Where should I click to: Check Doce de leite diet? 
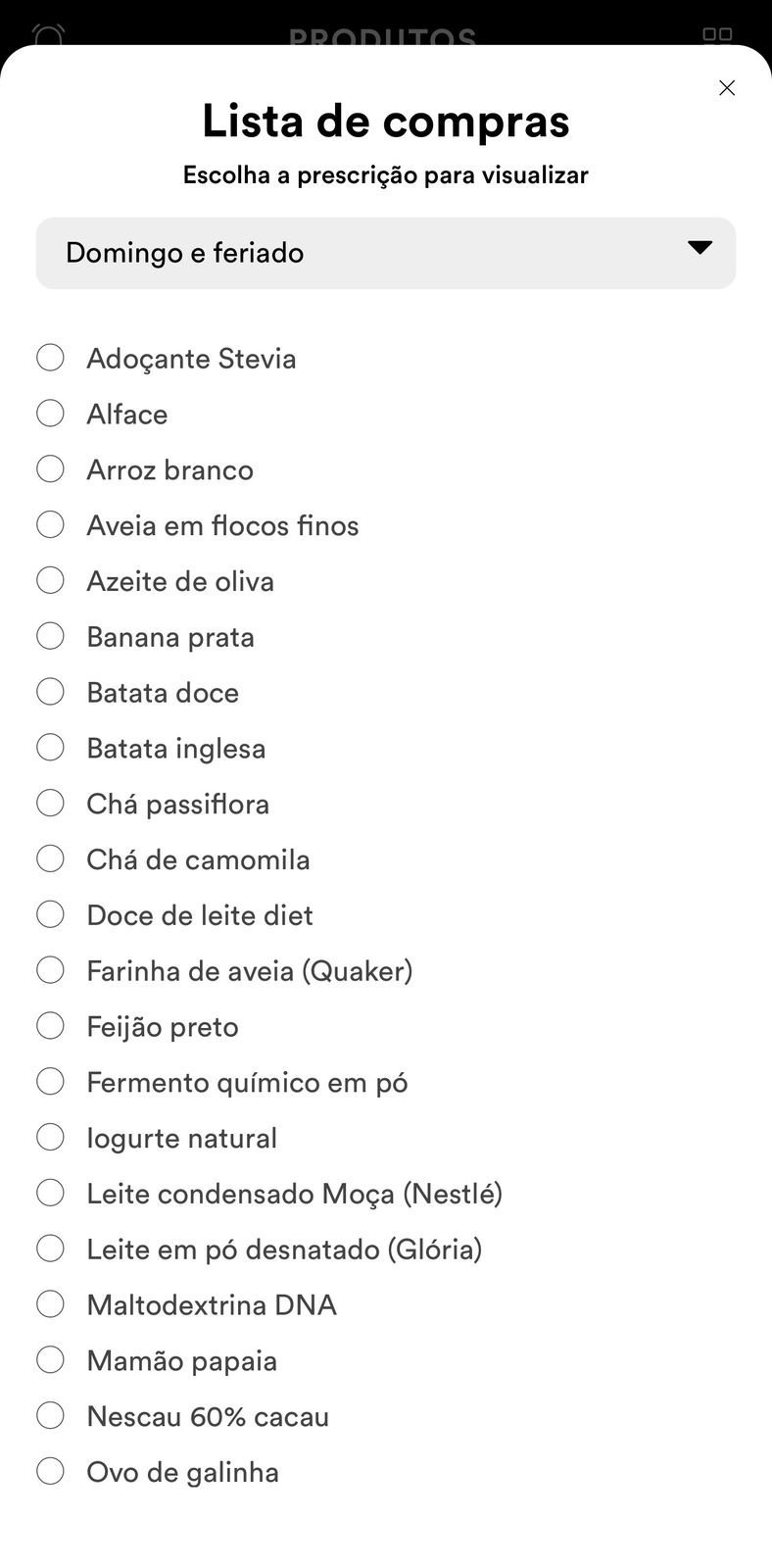point(50,914)
